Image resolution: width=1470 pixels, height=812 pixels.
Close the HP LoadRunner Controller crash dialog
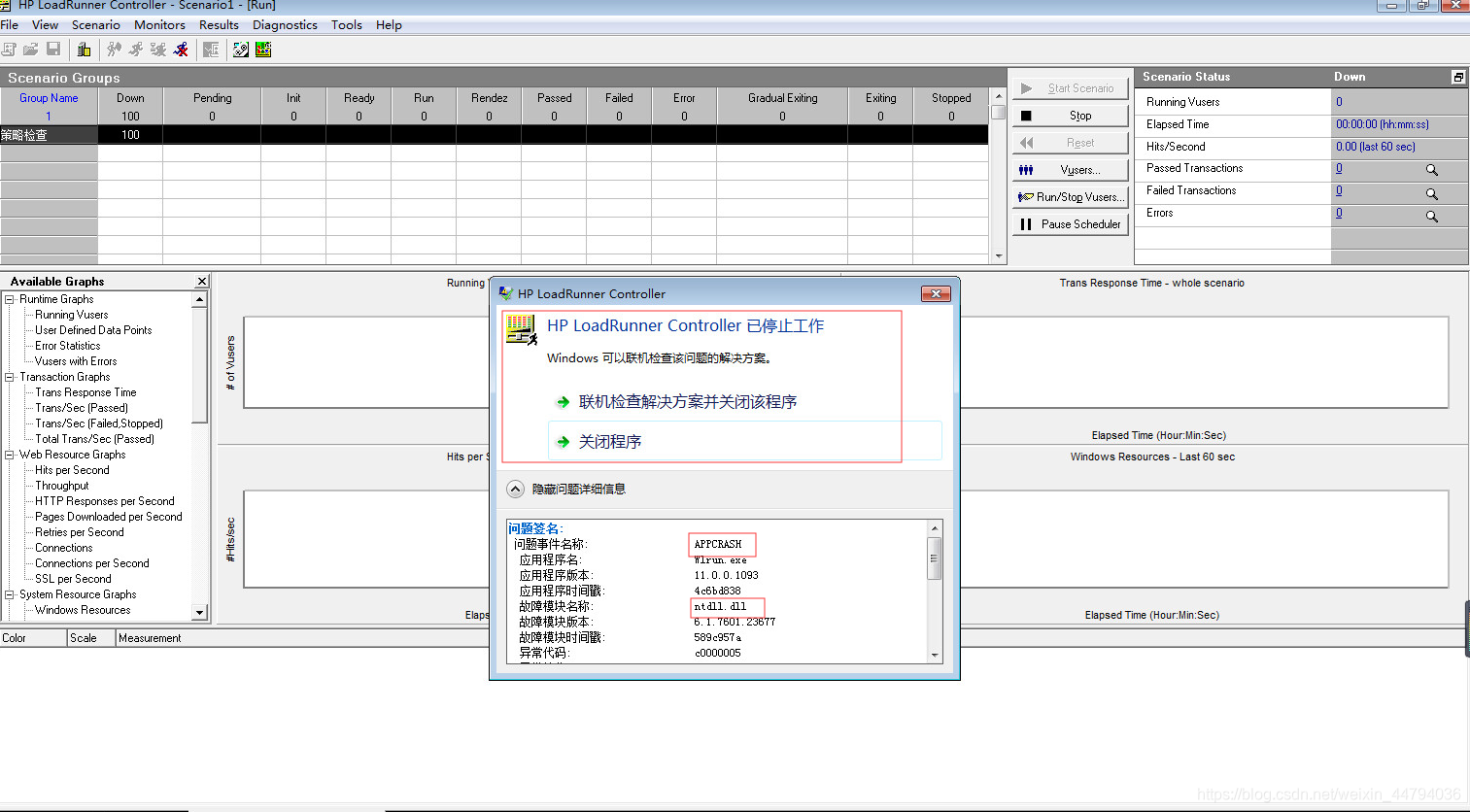coord(935,294)
